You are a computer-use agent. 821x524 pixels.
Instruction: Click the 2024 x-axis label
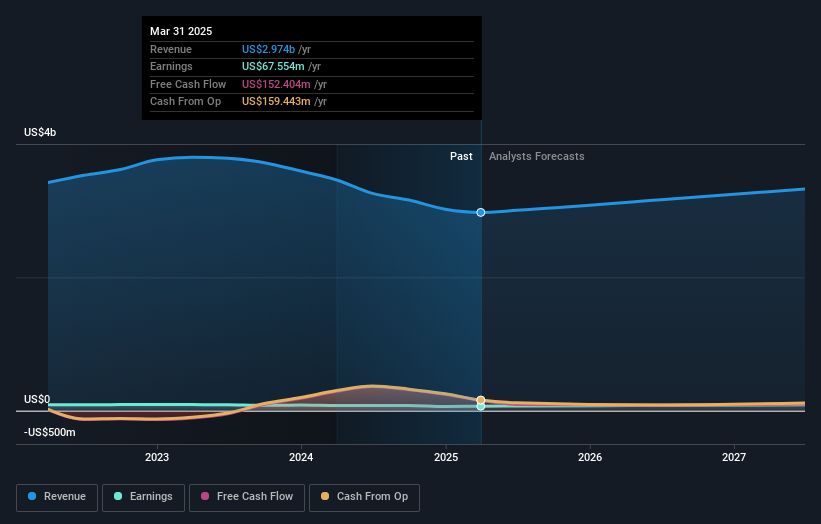(x=301, y=457)
